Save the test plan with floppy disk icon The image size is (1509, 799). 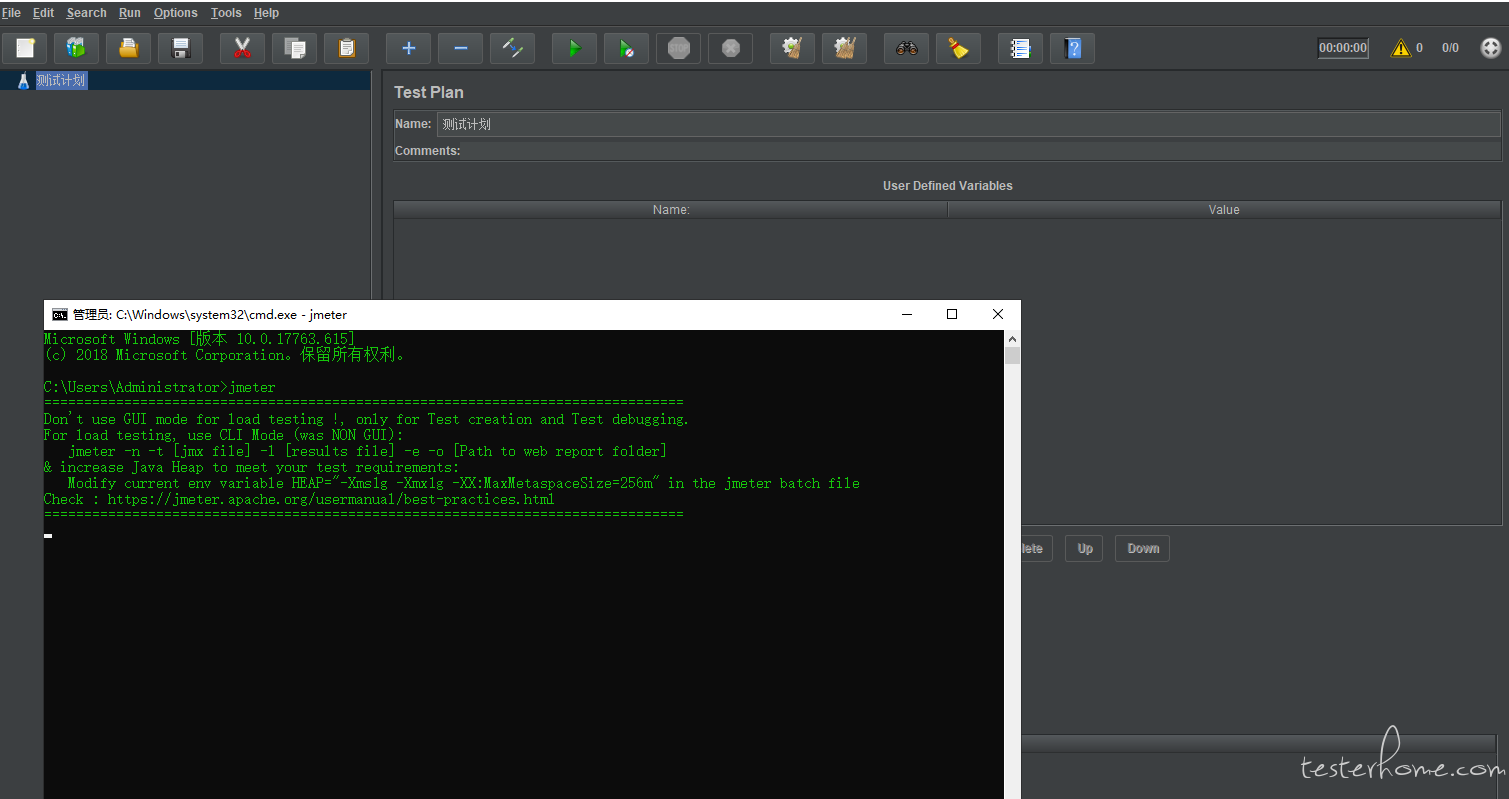[181, 48]
